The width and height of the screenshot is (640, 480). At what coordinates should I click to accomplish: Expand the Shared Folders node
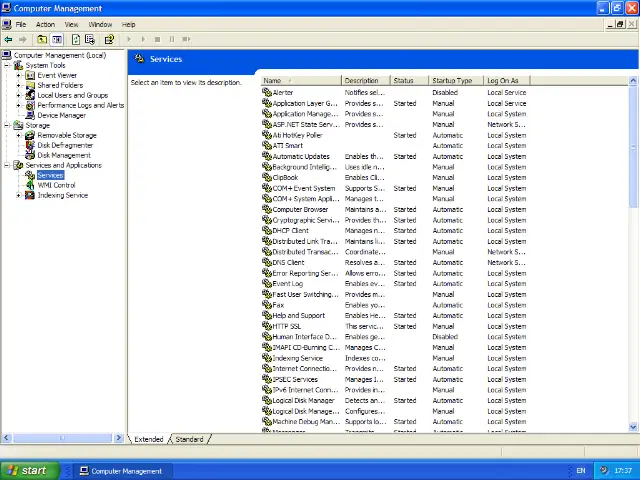point(18,85)
